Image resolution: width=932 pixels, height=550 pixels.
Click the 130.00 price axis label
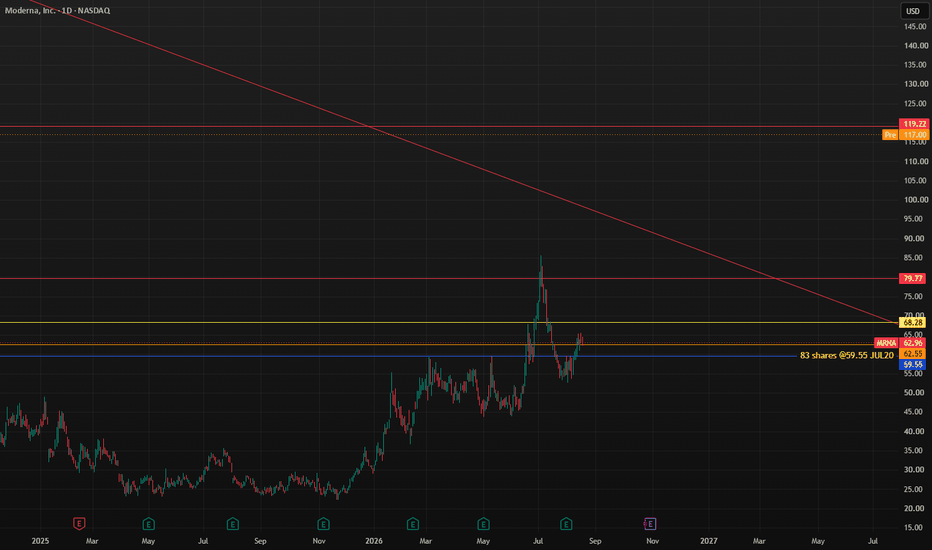[915, 84]
